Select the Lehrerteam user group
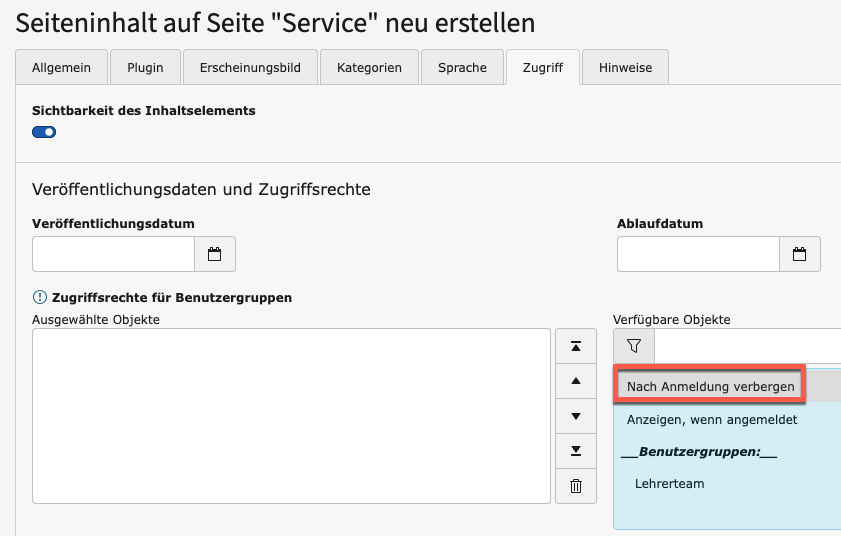Screen dimensions: 841x536 [727, 483]
